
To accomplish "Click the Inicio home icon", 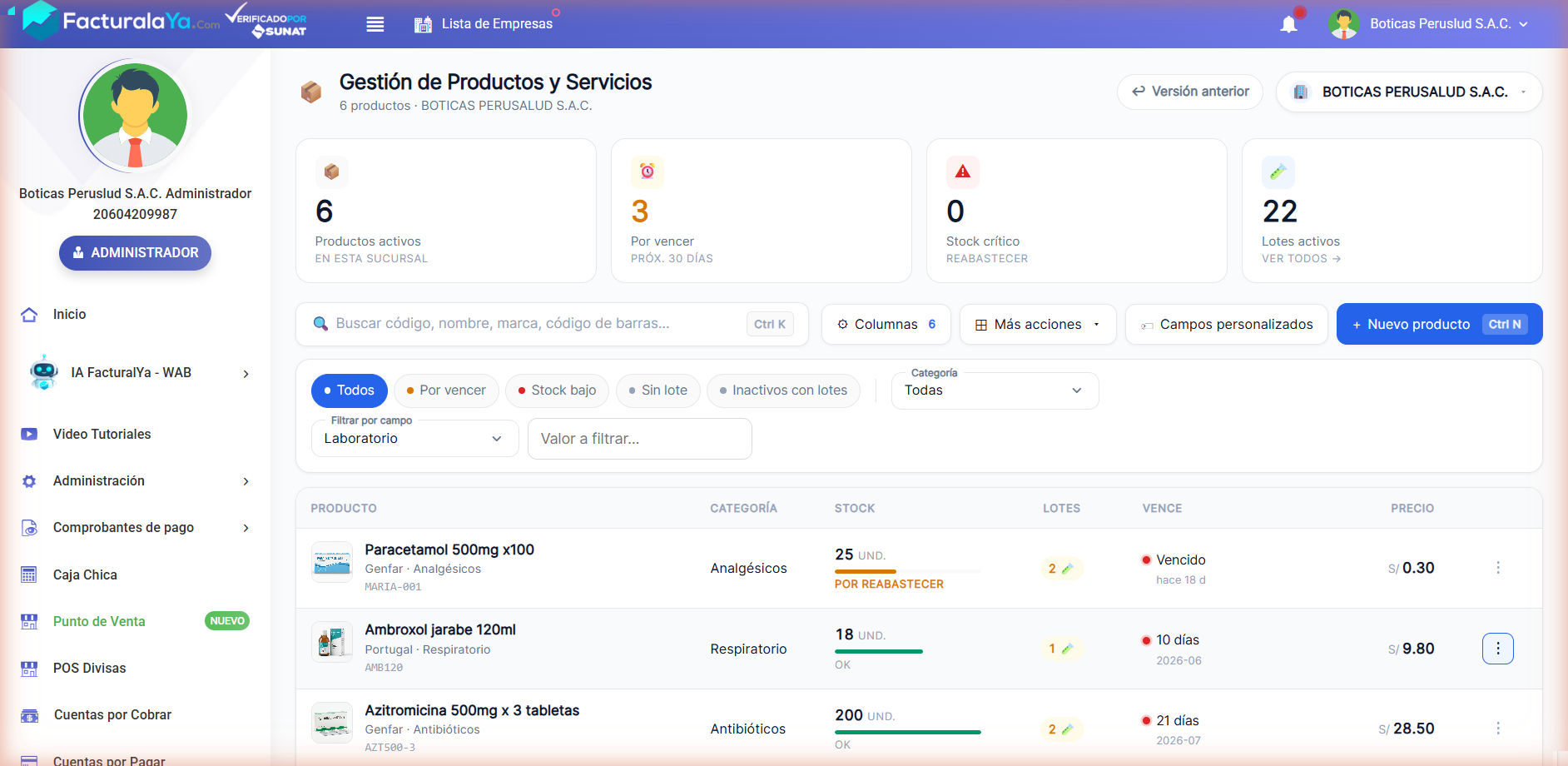I will point(29,315).
